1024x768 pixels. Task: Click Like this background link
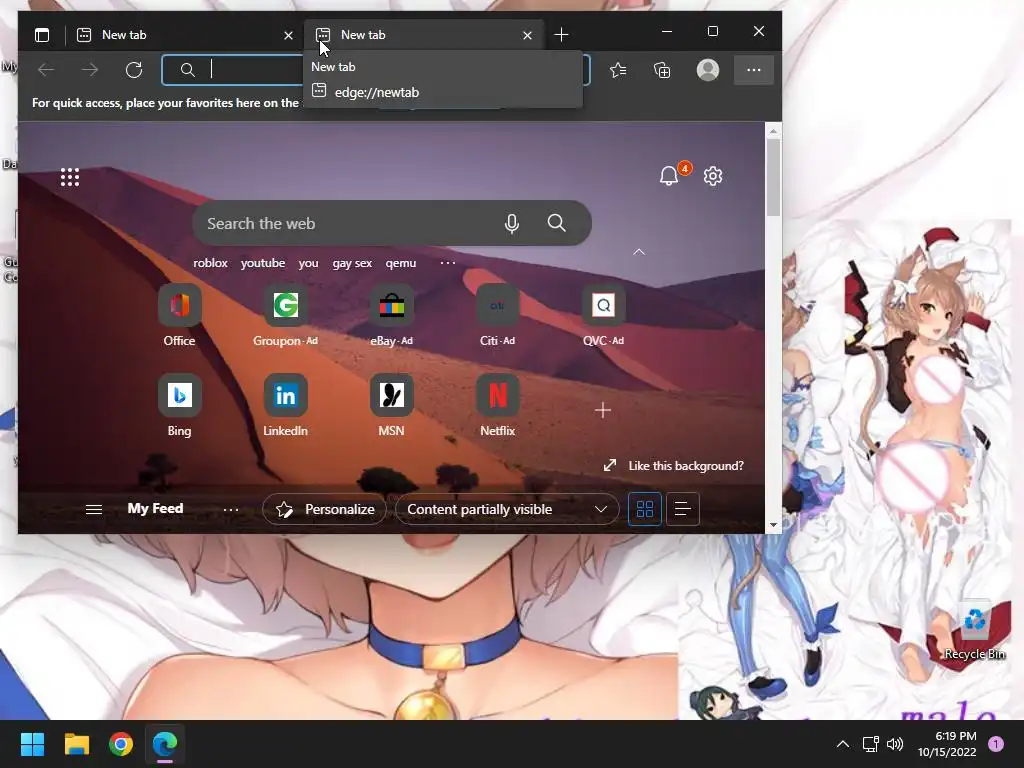673,466
